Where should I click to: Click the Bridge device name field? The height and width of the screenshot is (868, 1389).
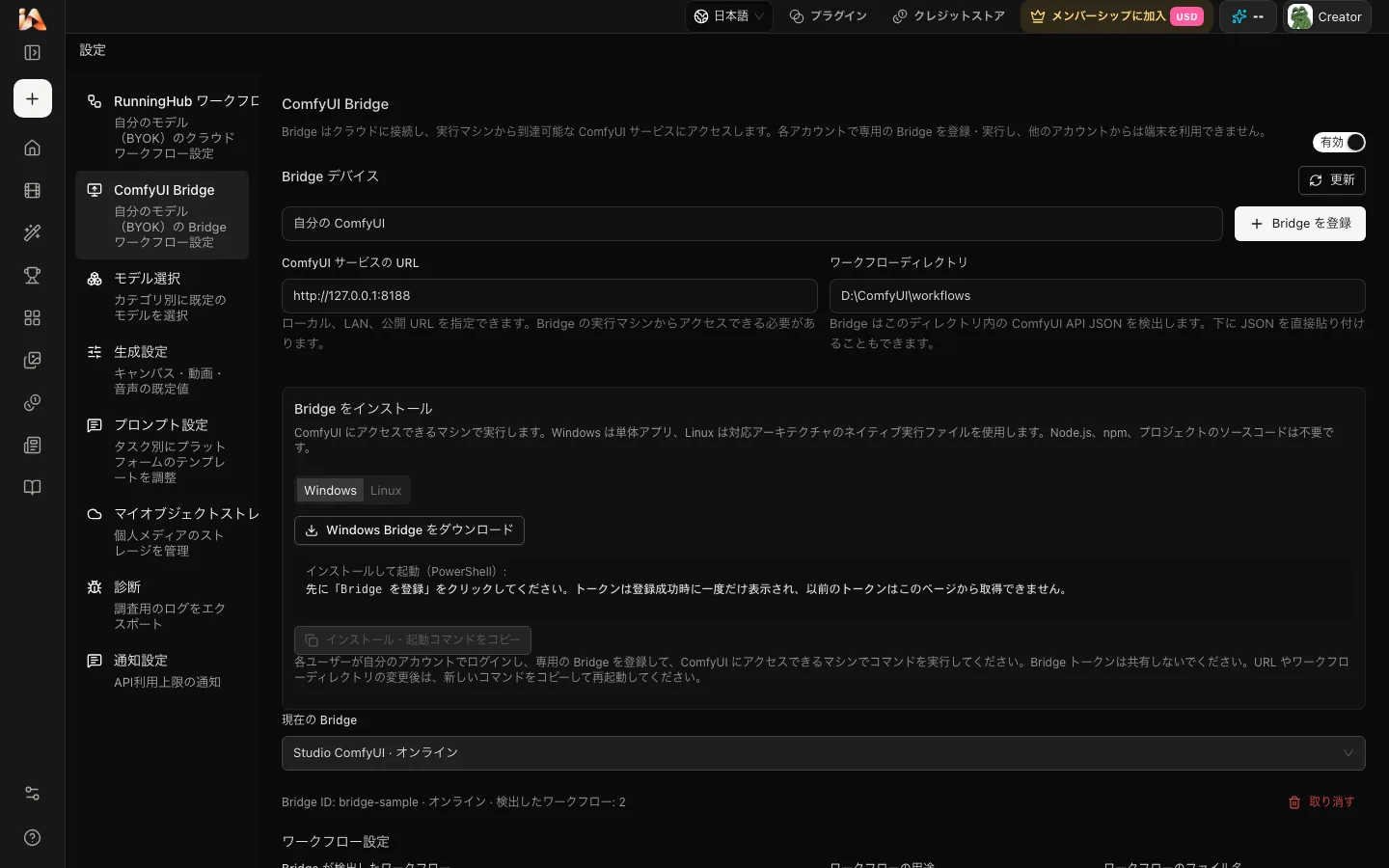(x=752, y=224)
